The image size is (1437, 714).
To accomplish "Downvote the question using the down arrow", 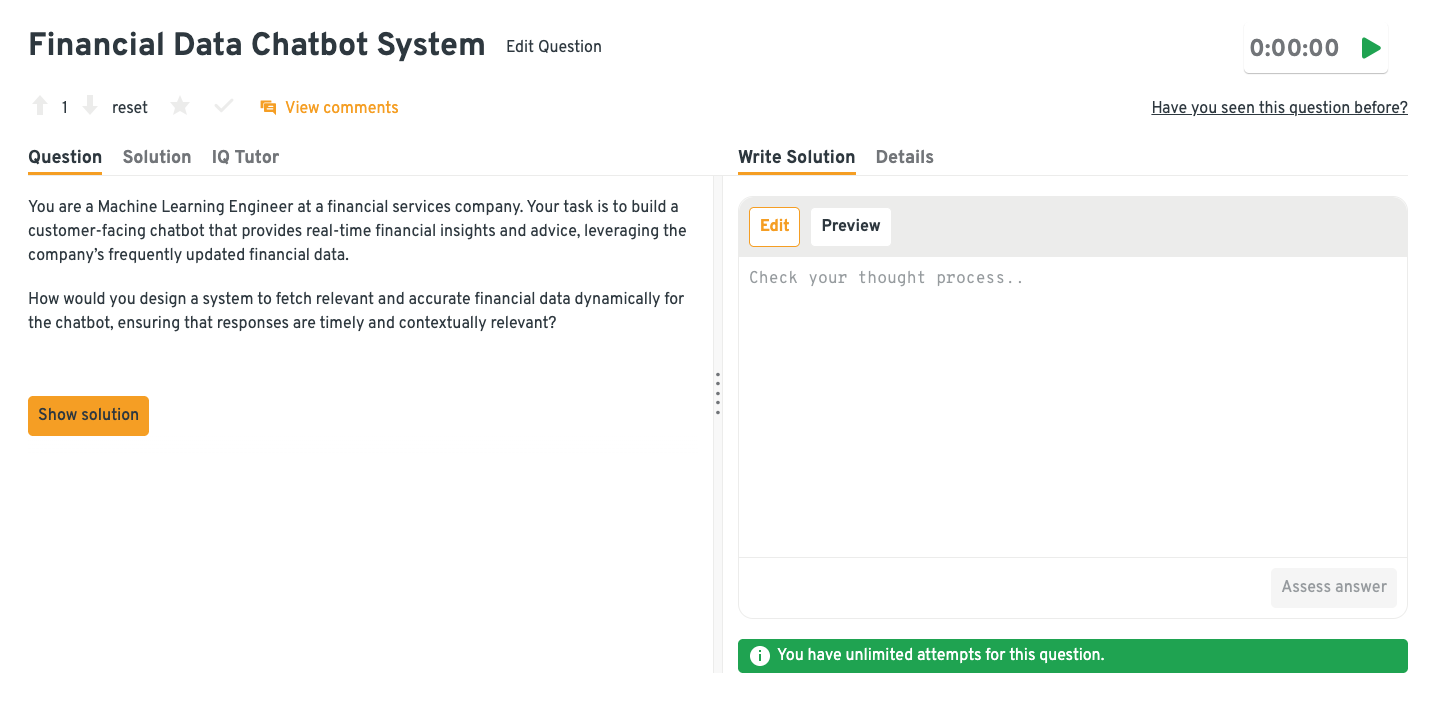I will (x=89, y=106).
